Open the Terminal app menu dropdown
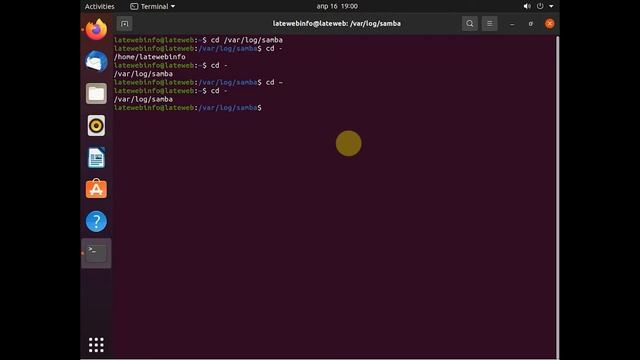Image resolution: width=640 pixels, height=360 pixels. [153, 6]
